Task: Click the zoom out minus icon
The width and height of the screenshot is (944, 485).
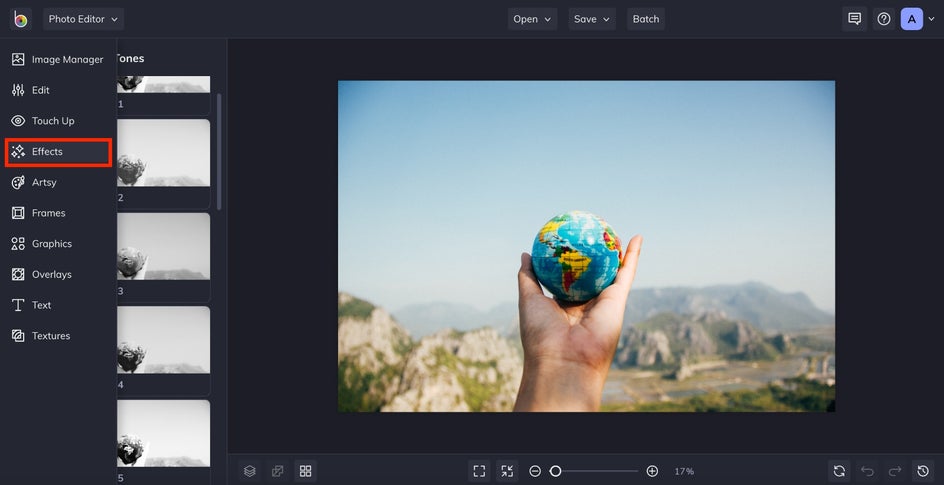Action: click(535, 471)
